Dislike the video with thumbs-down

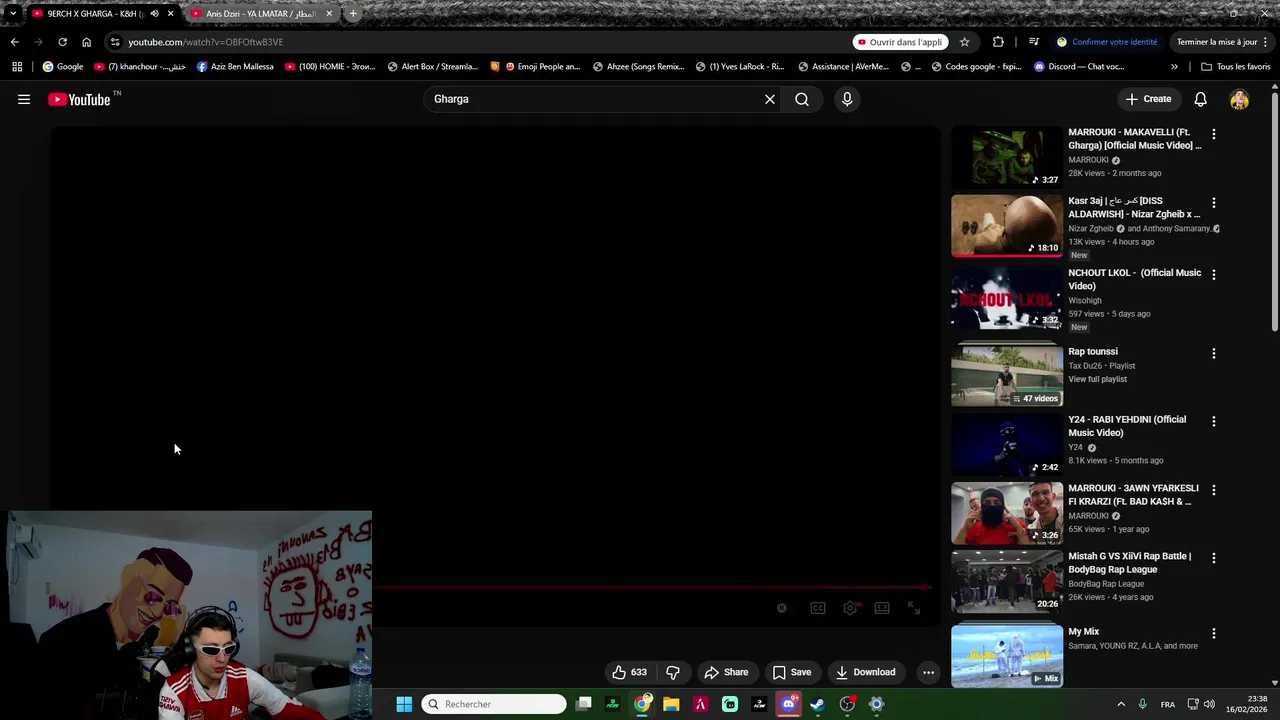click(x=673, y=672)
